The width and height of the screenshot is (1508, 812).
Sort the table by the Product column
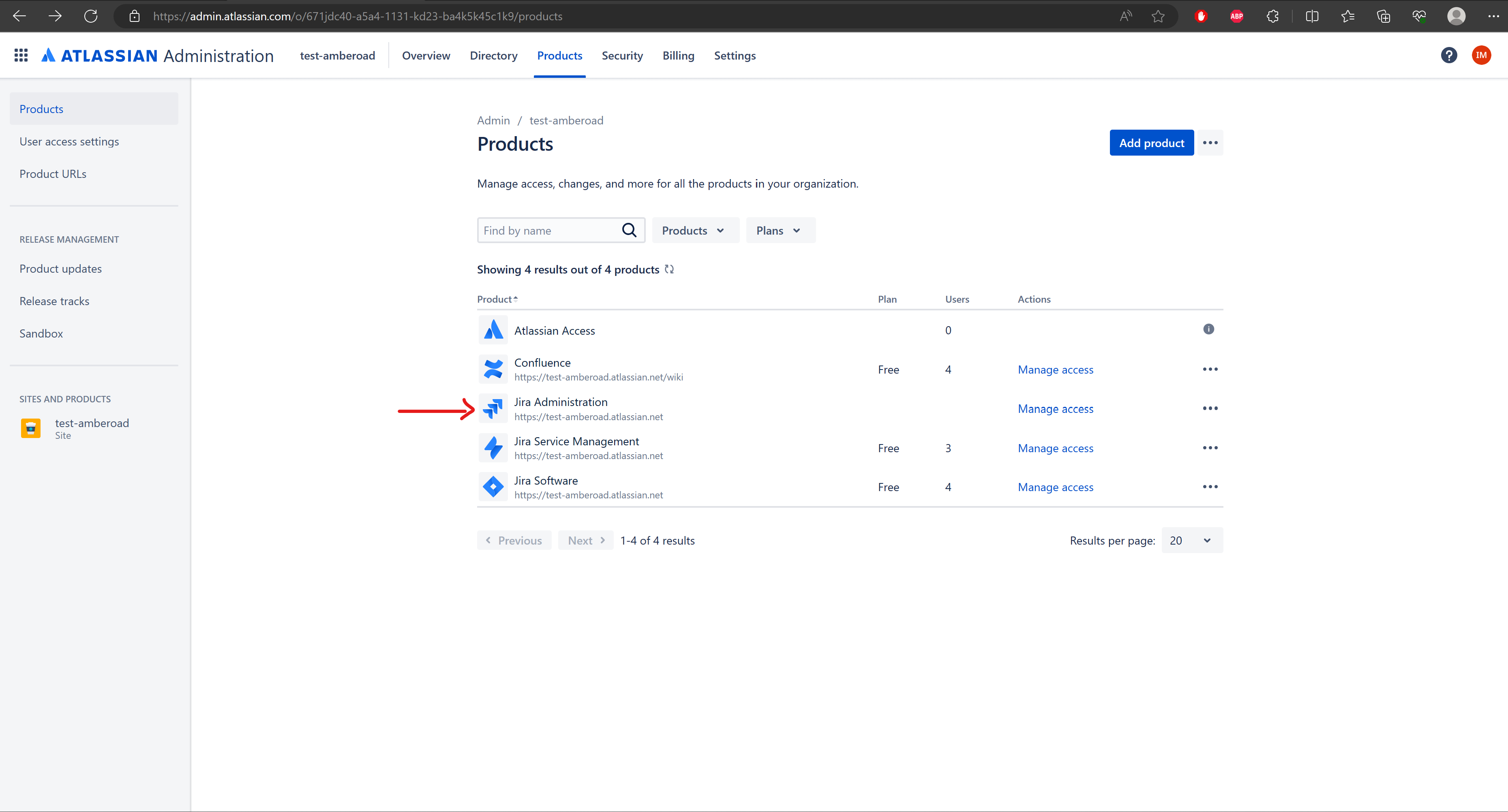pyautogui.click(x=497, y=299)
